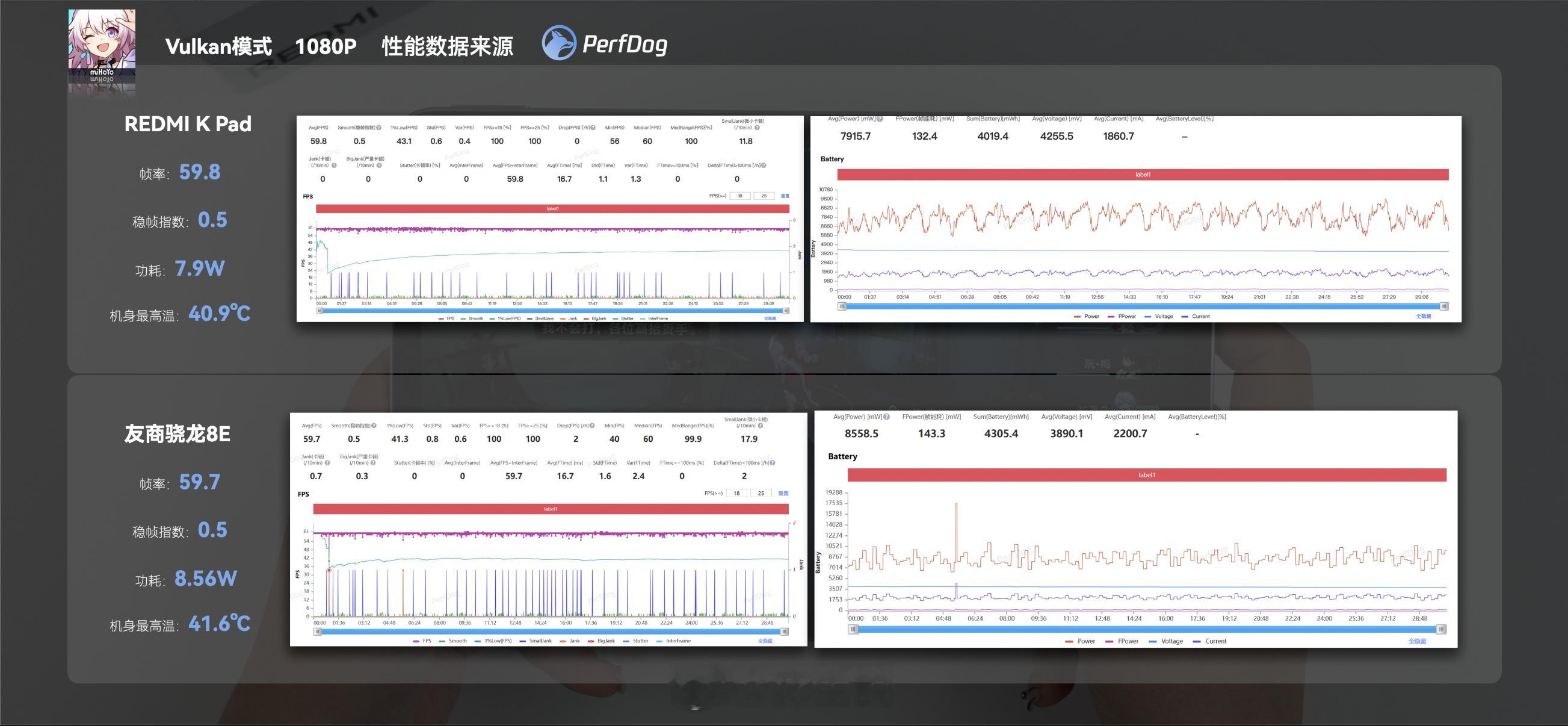
Task: Click Snapdragon 8E FPS threshold field showing 25
Action: click(x=761, y=494)
